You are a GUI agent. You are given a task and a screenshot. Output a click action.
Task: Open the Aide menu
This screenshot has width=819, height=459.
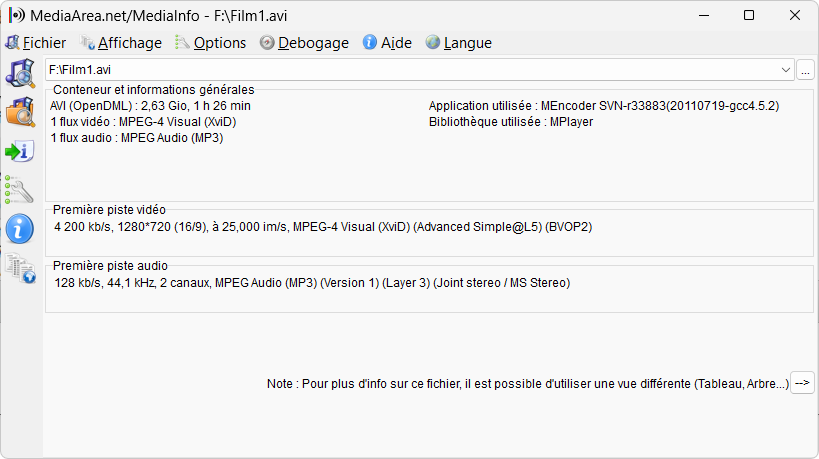point(388,43)
